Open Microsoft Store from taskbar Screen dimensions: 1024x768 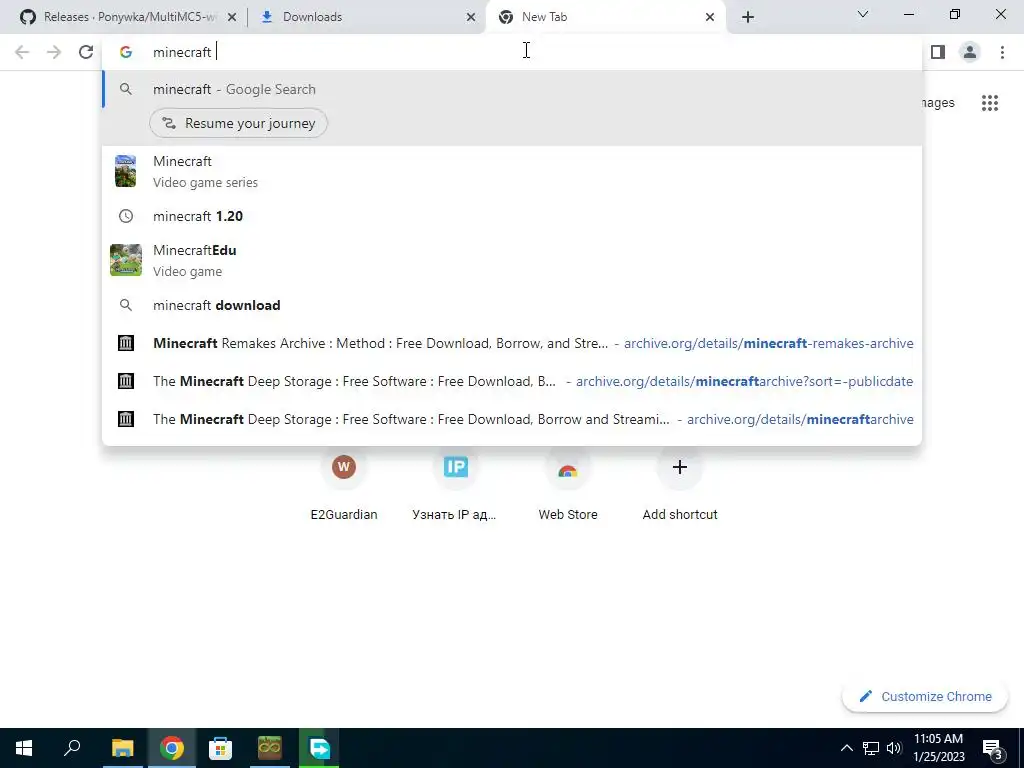pyautogui.click(x=220, y=748)
